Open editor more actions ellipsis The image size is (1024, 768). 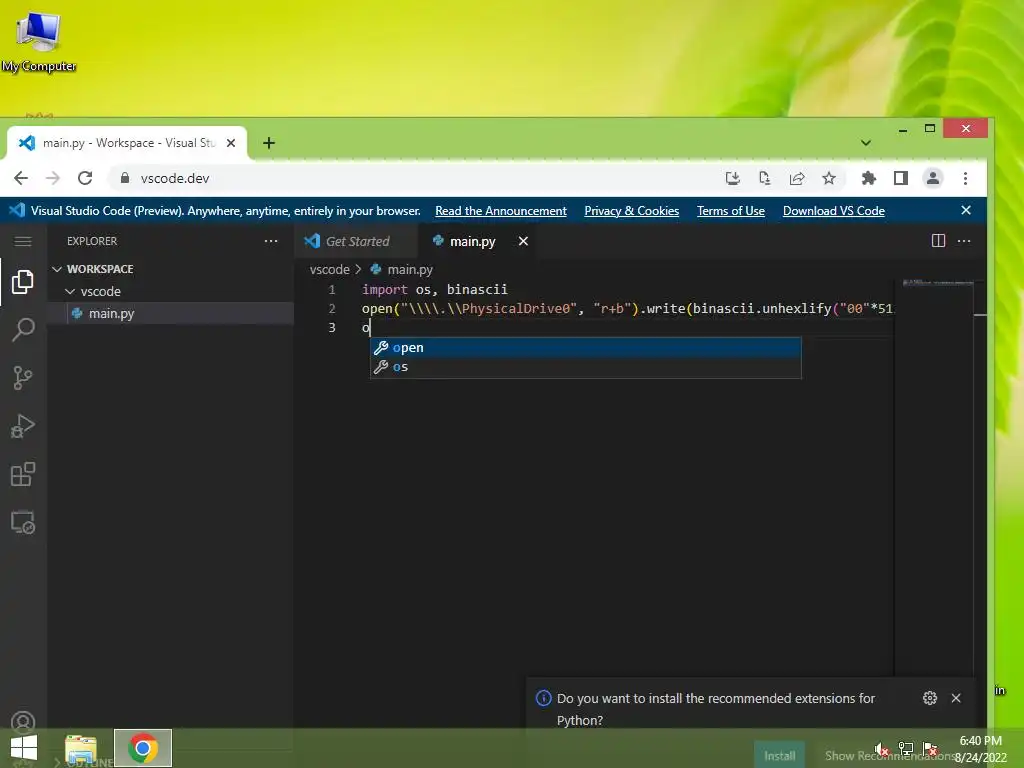[964, 241]
